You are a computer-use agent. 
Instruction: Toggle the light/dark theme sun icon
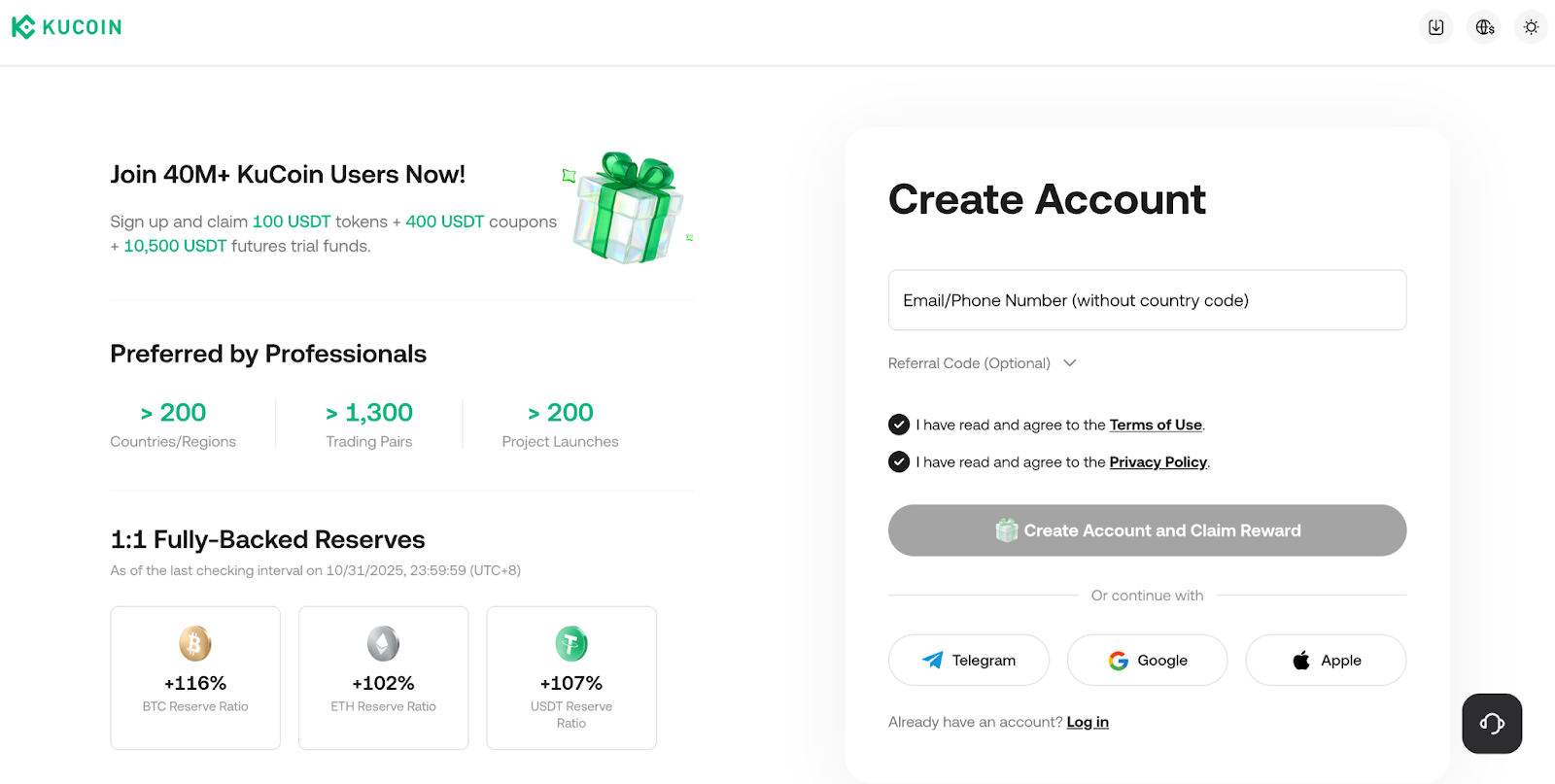pos(1531,27)
